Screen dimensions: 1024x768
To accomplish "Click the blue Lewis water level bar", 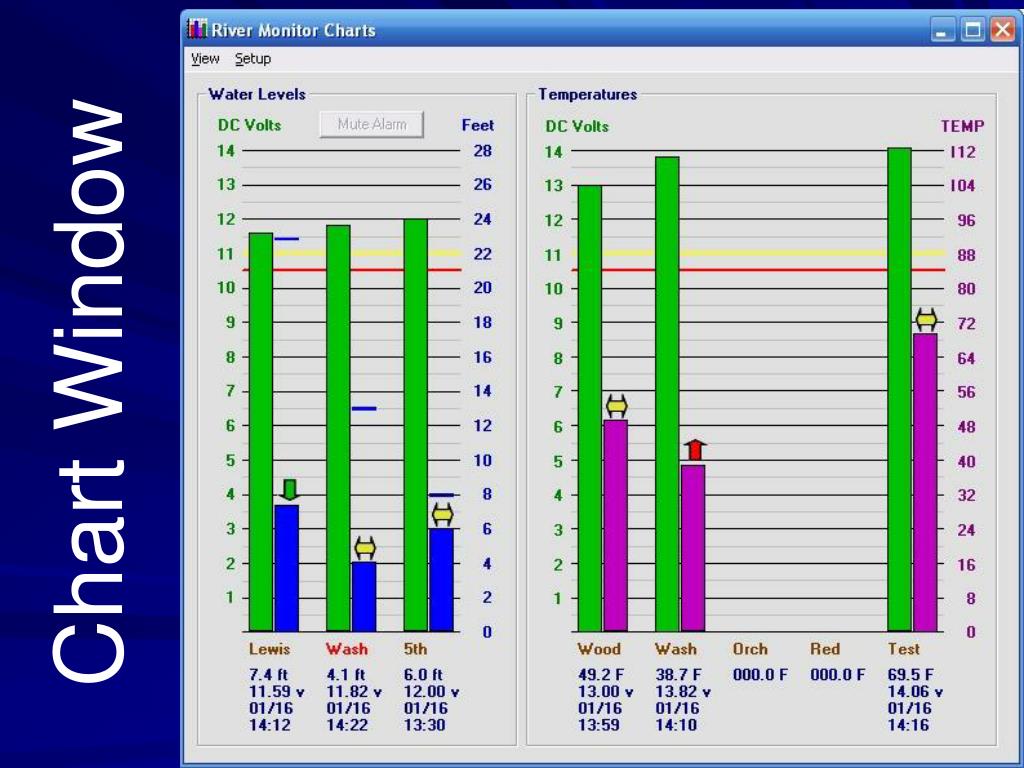I will (287, 568).
